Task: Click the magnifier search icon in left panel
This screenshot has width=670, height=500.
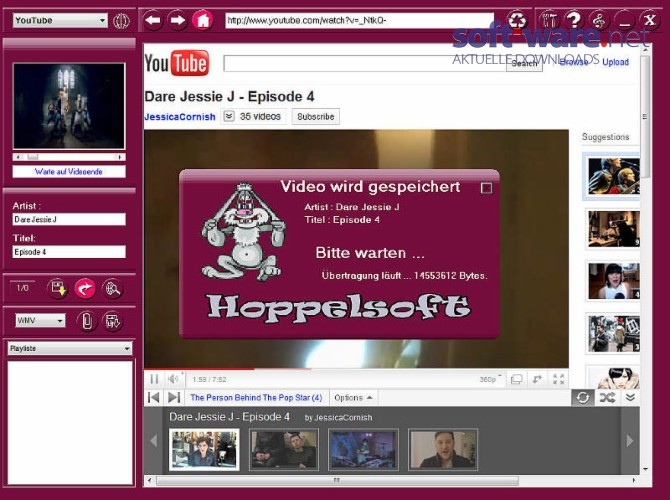Action: point(112,288)
